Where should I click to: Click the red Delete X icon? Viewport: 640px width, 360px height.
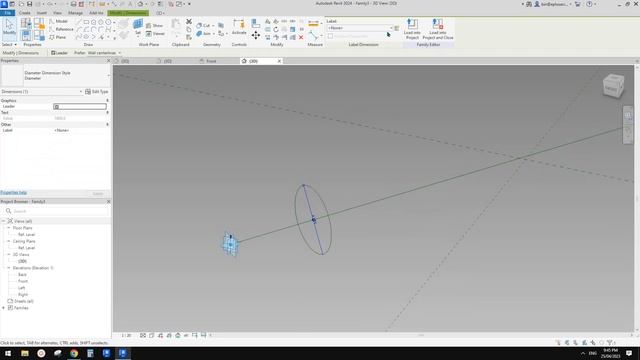point(301,37)
